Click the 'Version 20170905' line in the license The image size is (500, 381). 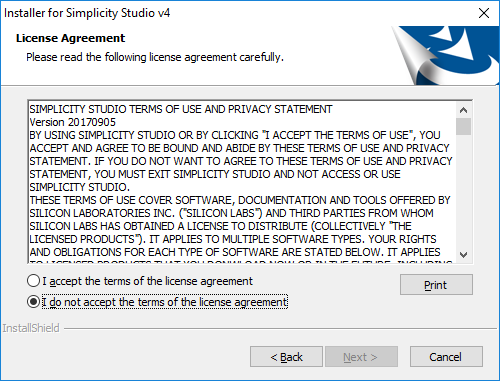(73, 122)
